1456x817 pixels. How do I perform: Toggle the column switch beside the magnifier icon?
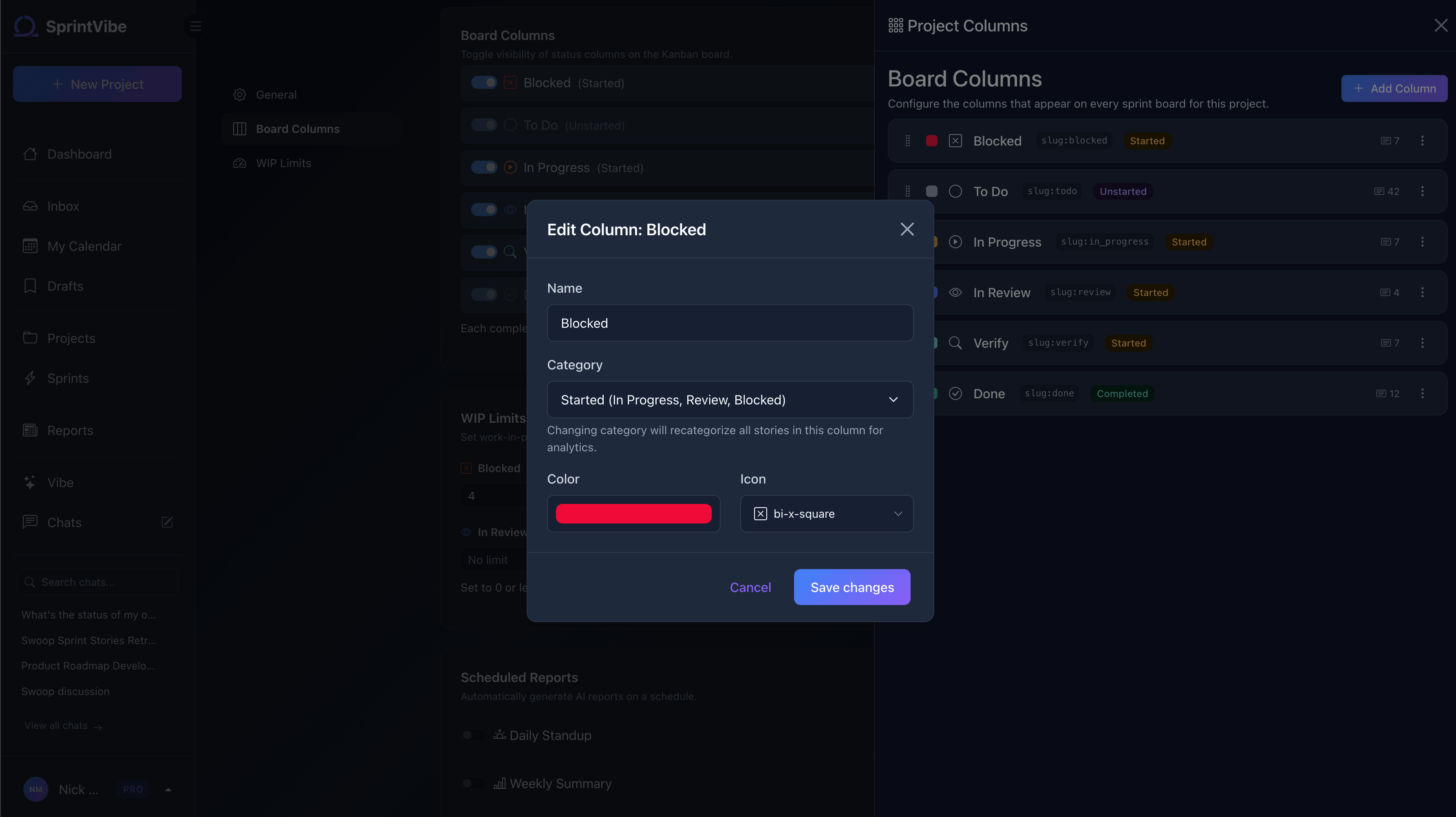tap(484, 252)
